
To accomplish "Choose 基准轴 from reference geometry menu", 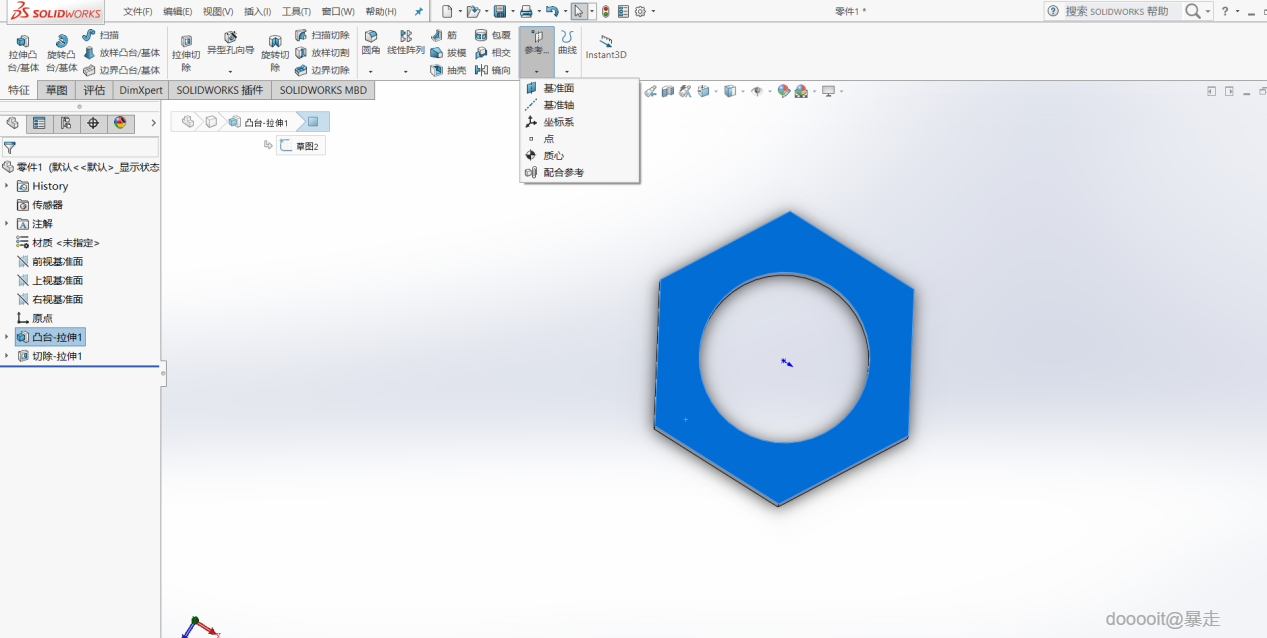I will pyautogui.click(x=580, y=105).
